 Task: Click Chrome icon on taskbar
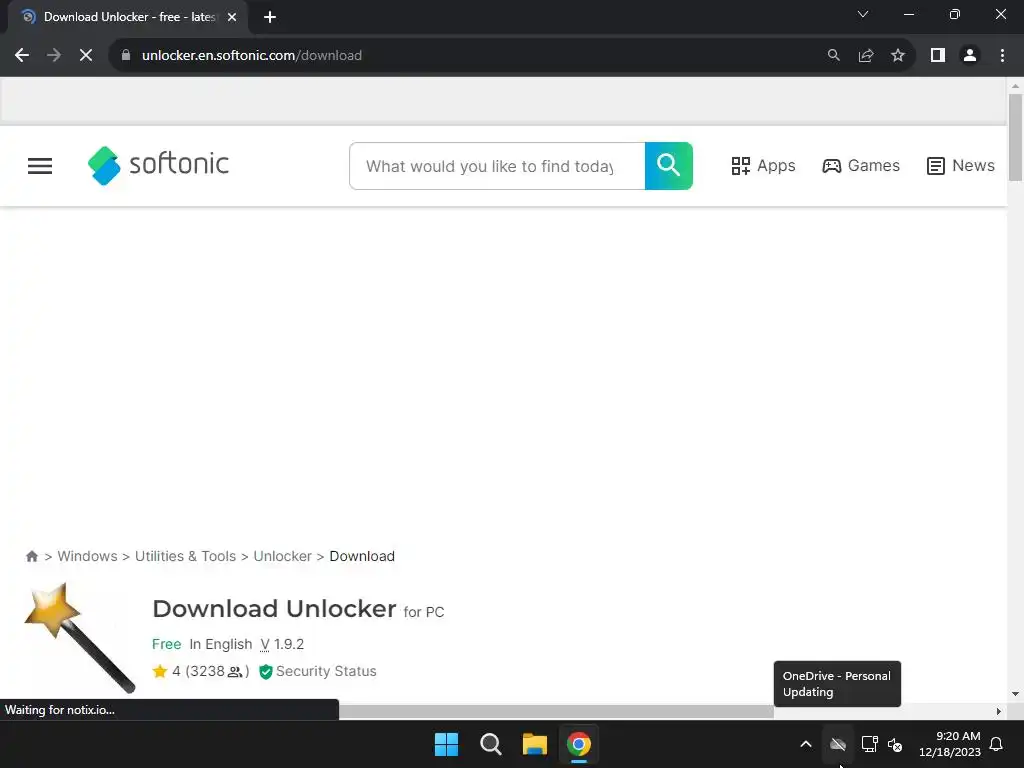tap(579, 744)
